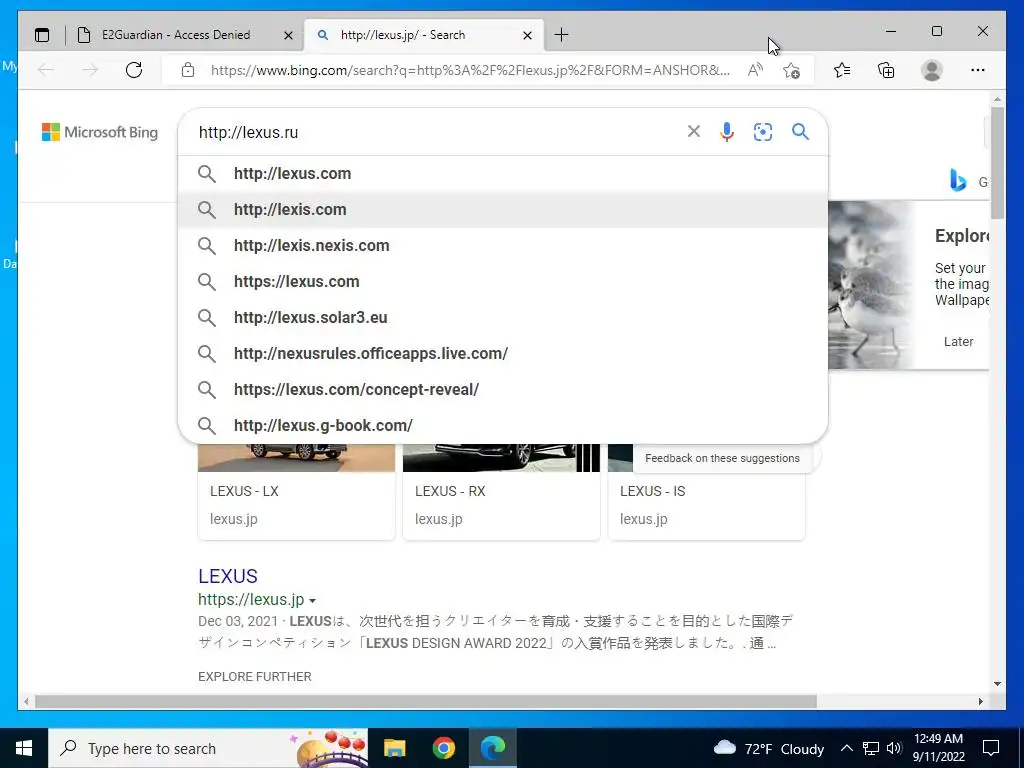This screenshot has width=1024, height=768.
Task: Select Microsoft Edge taskbar icon
Action: point(493,748)
